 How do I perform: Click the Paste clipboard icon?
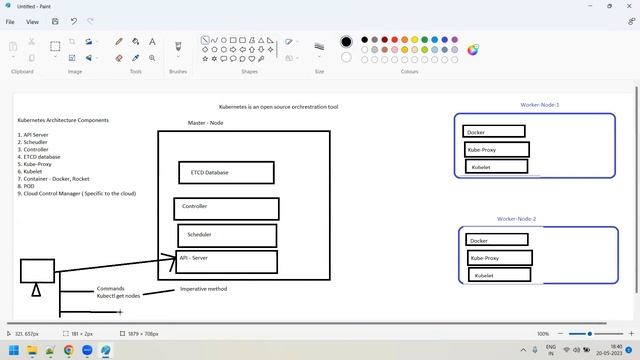[x=13, y=46]
